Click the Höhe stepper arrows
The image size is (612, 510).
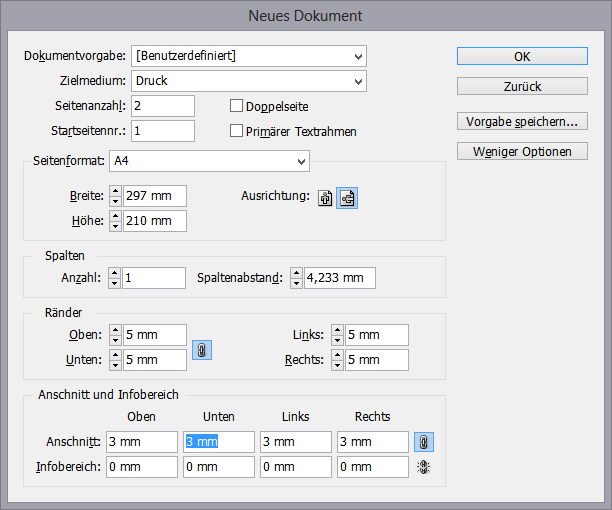tap(115, 221)
